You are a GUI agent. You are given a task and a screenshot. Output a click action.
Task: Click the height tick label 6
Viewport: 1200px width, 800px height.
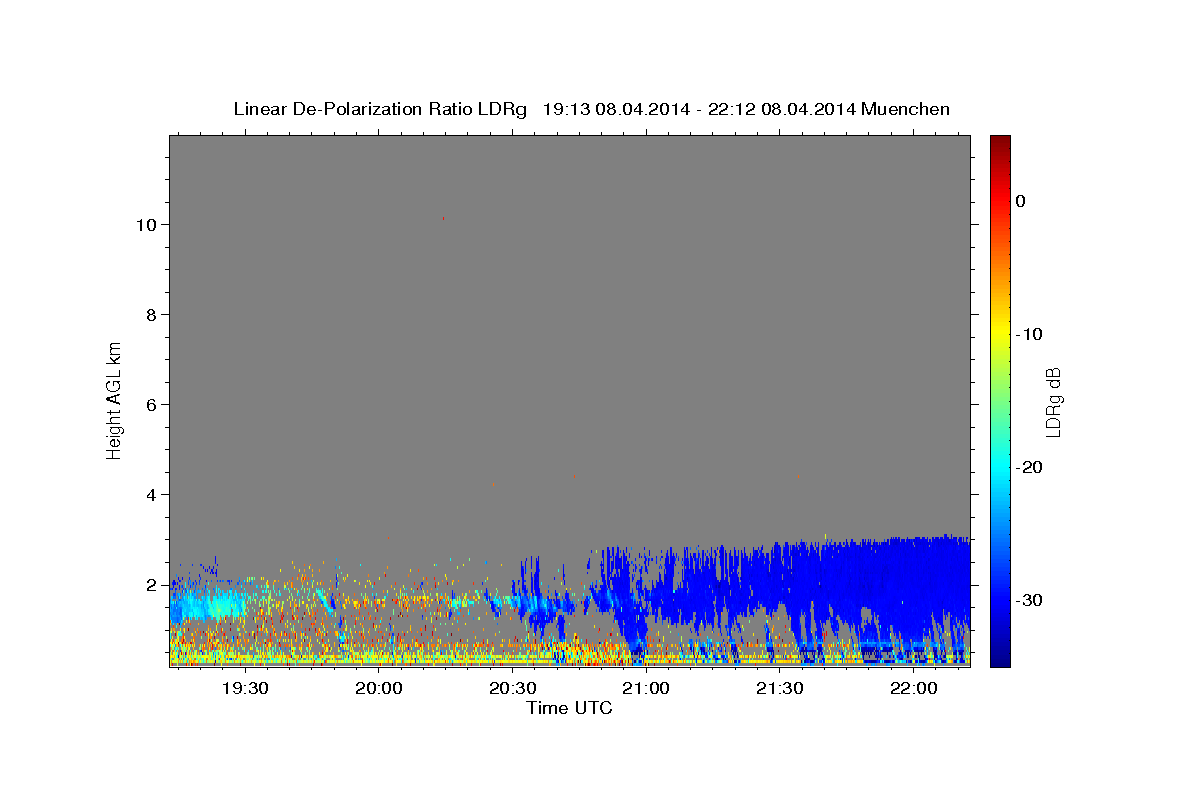(150, 405)
